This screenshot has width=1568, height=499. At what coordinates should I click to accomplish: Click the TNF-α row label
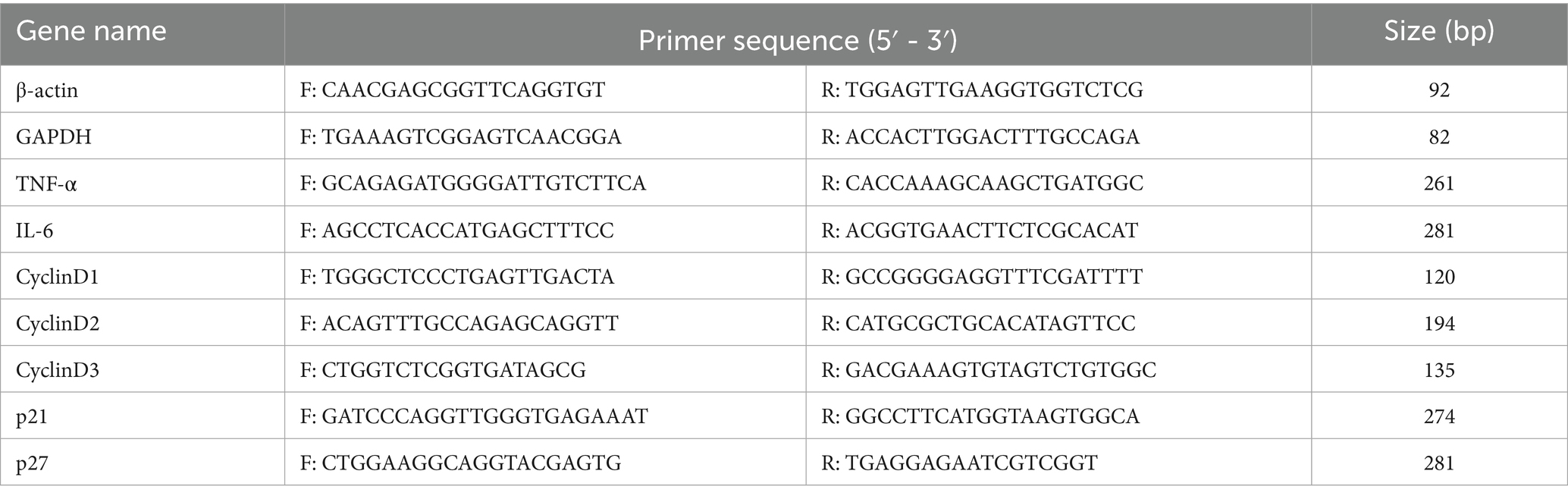tap(46, 184)
